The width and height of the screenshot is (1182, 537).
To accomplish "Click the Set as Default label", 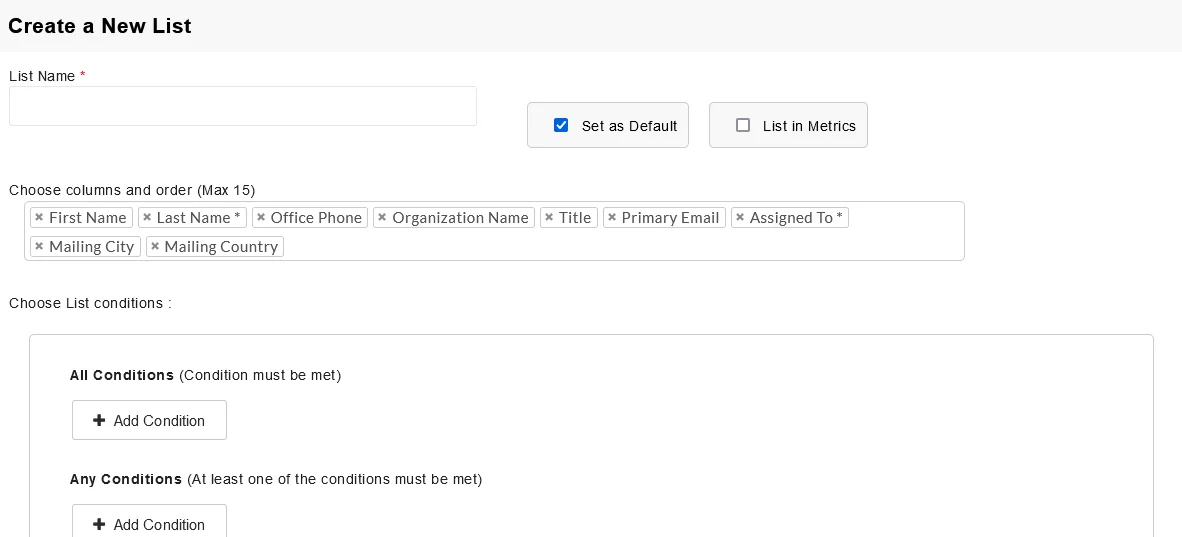I will pyautogui.click(x=629, y=126).
